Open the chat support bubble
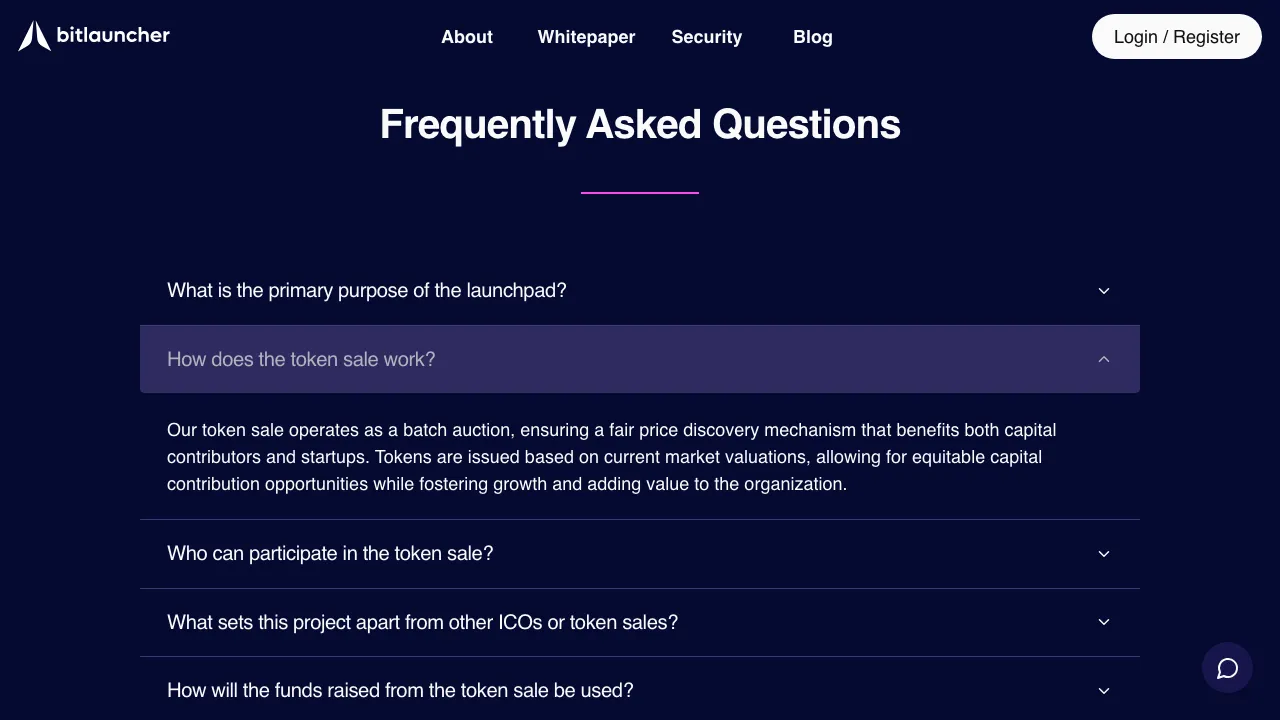The width and height of the screenshot is (1280, 720). [x=1227, y=668]
